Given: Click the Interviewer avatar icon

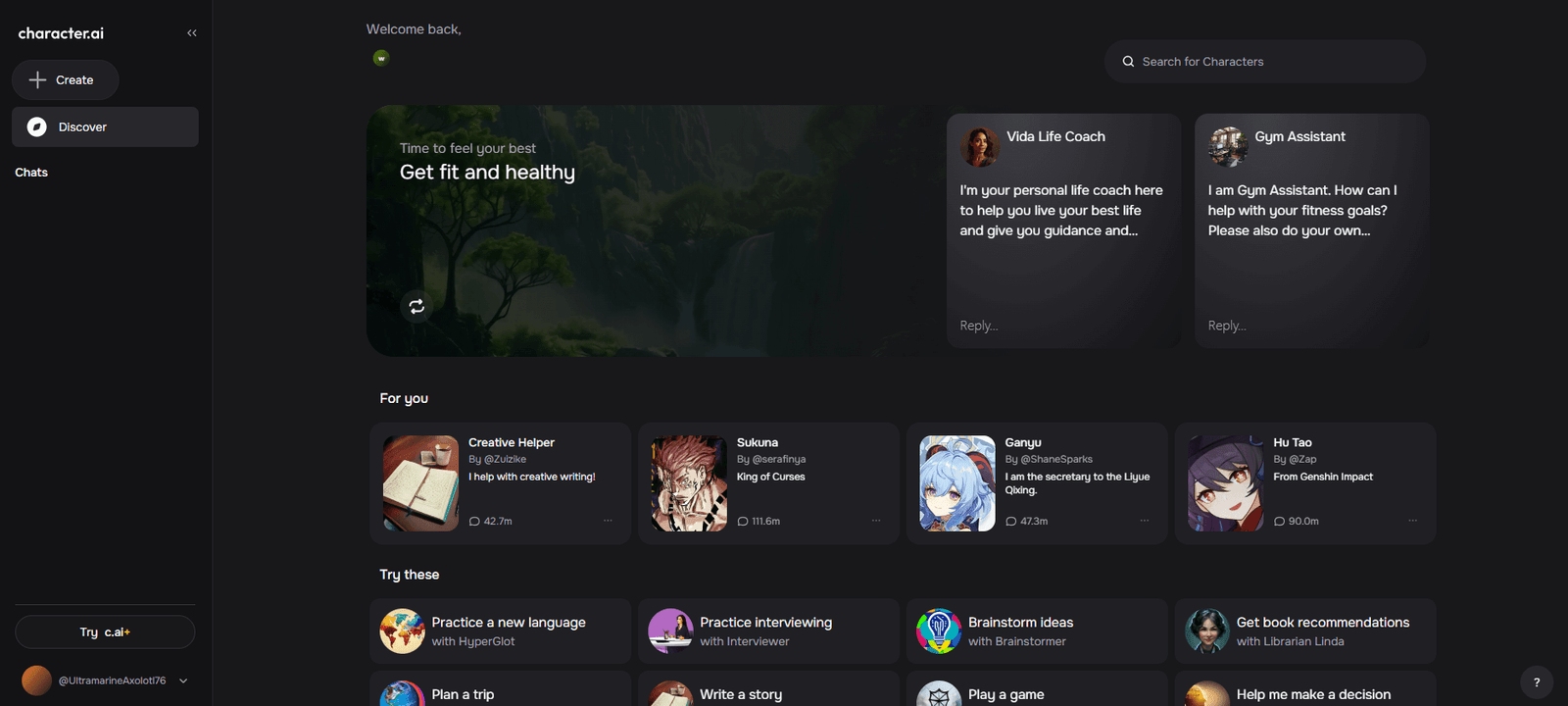Looking at the screenshot, I should (x=670, y=631).
